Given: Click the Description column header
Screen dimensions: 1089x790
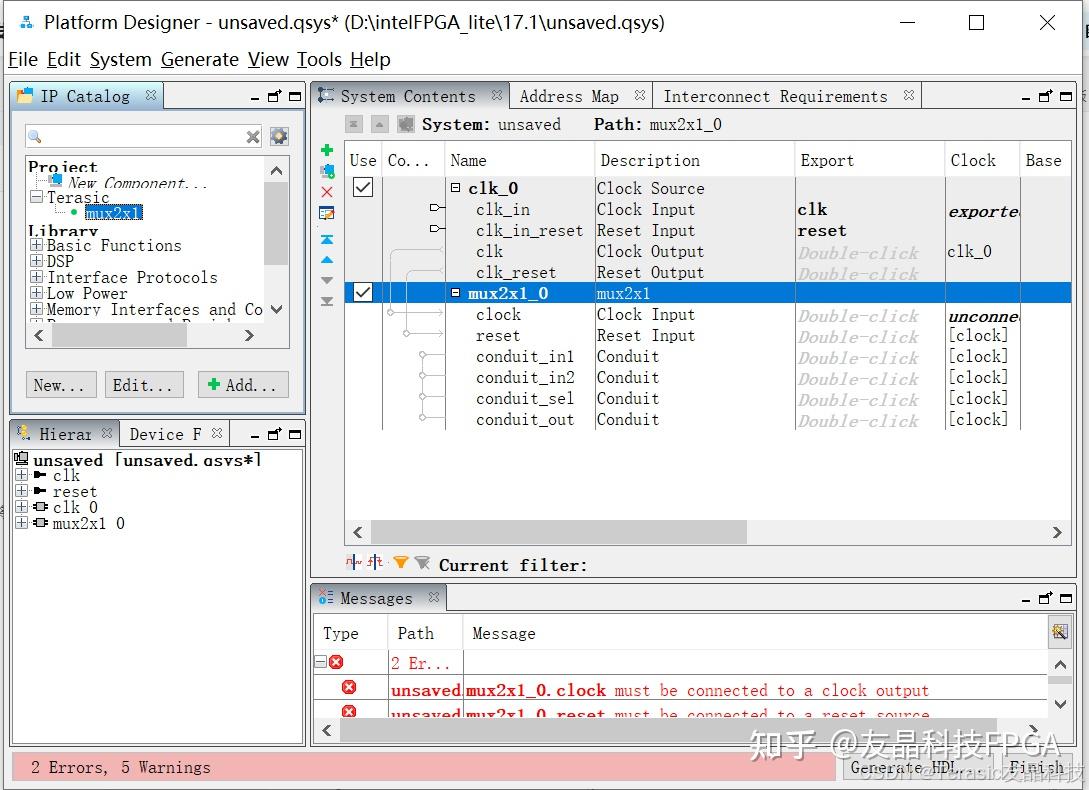Looking at the screenshot, I should (694, 161).
